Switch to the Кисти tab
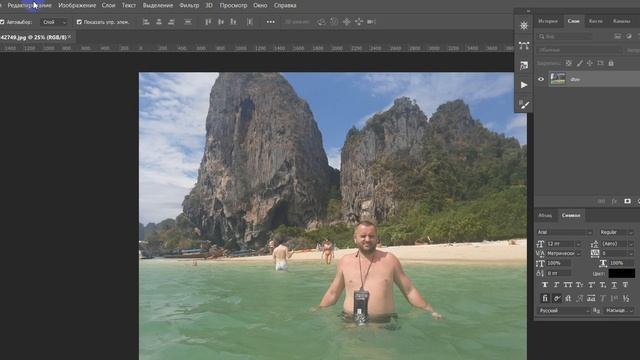640x360 pixels. pos(596,21)
